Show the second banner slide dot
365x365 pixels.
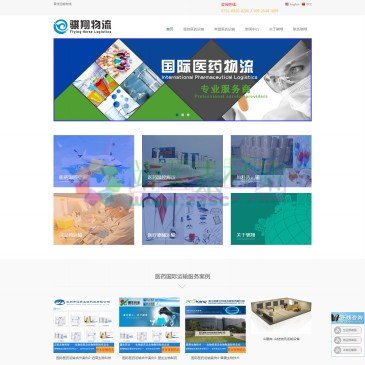tap(183, 115)
